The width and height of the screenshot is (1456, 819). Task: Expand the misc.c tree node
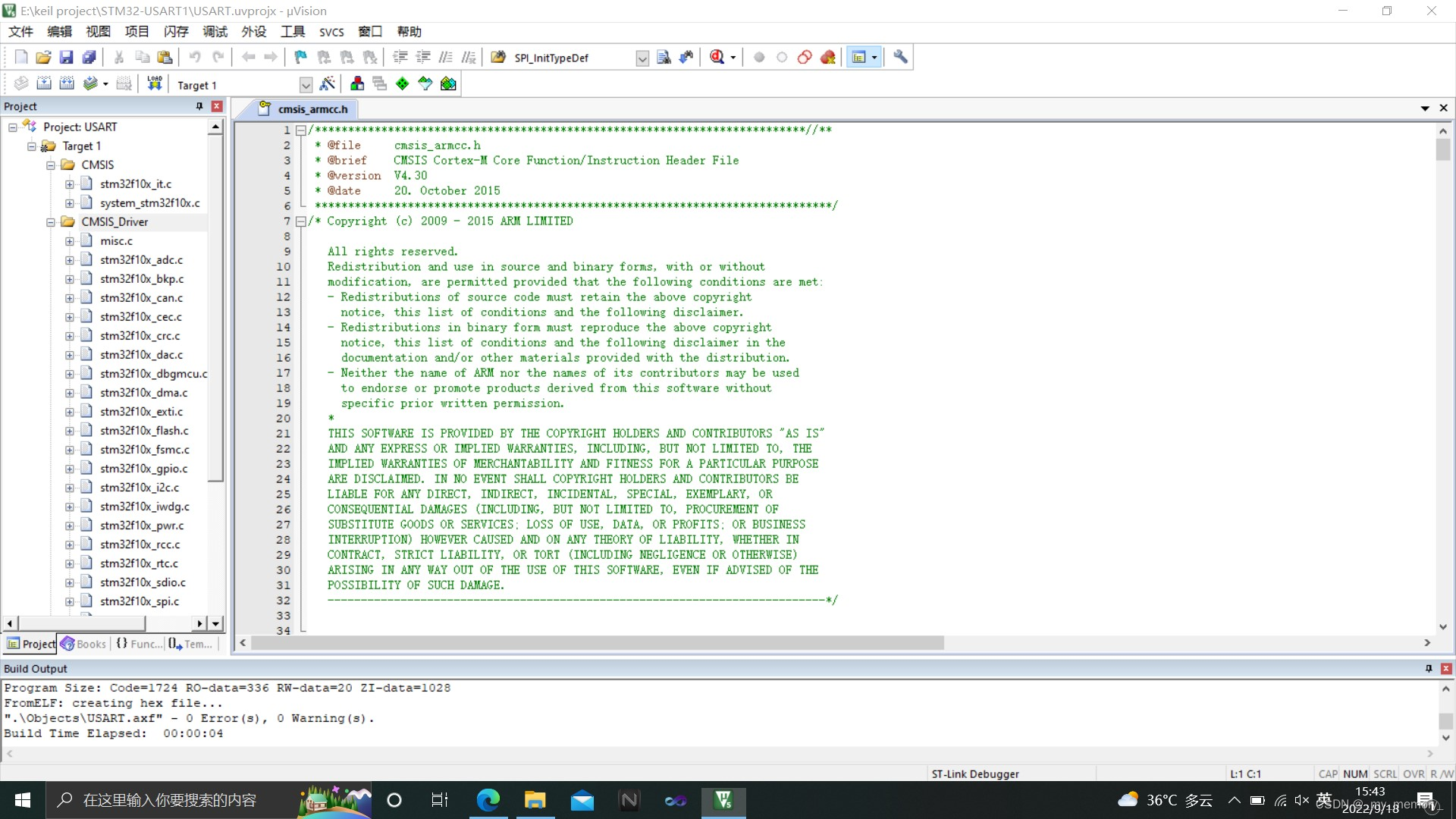70,241
